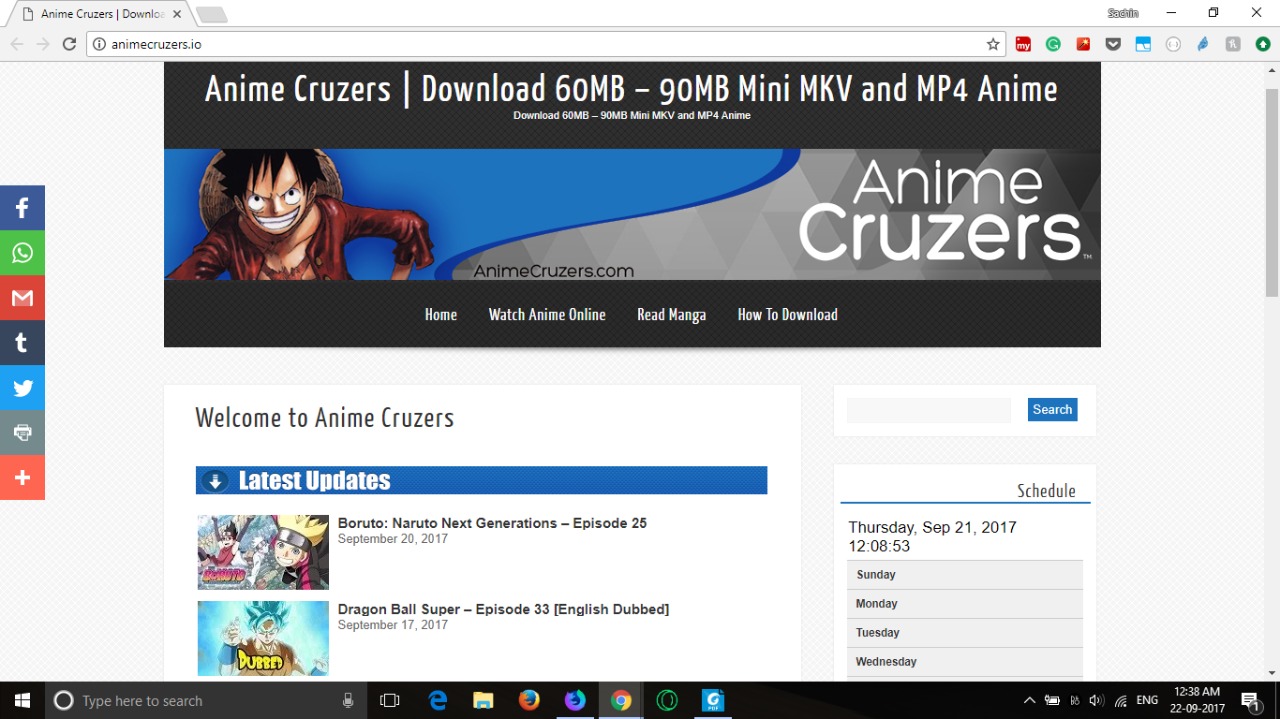
Task: Click the green ring taskbar app icon
Action: [667, 700]
